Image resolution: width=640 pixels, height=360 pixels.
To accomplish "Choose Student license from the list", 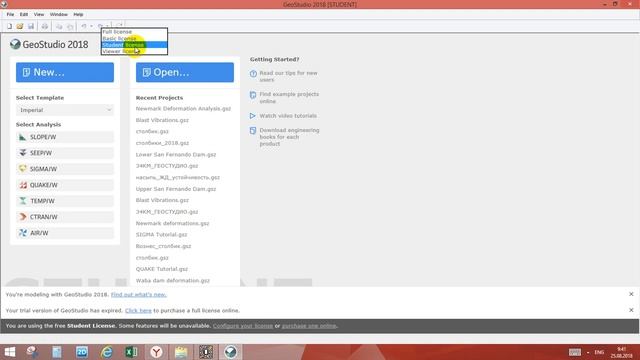I will pos(134,45).
